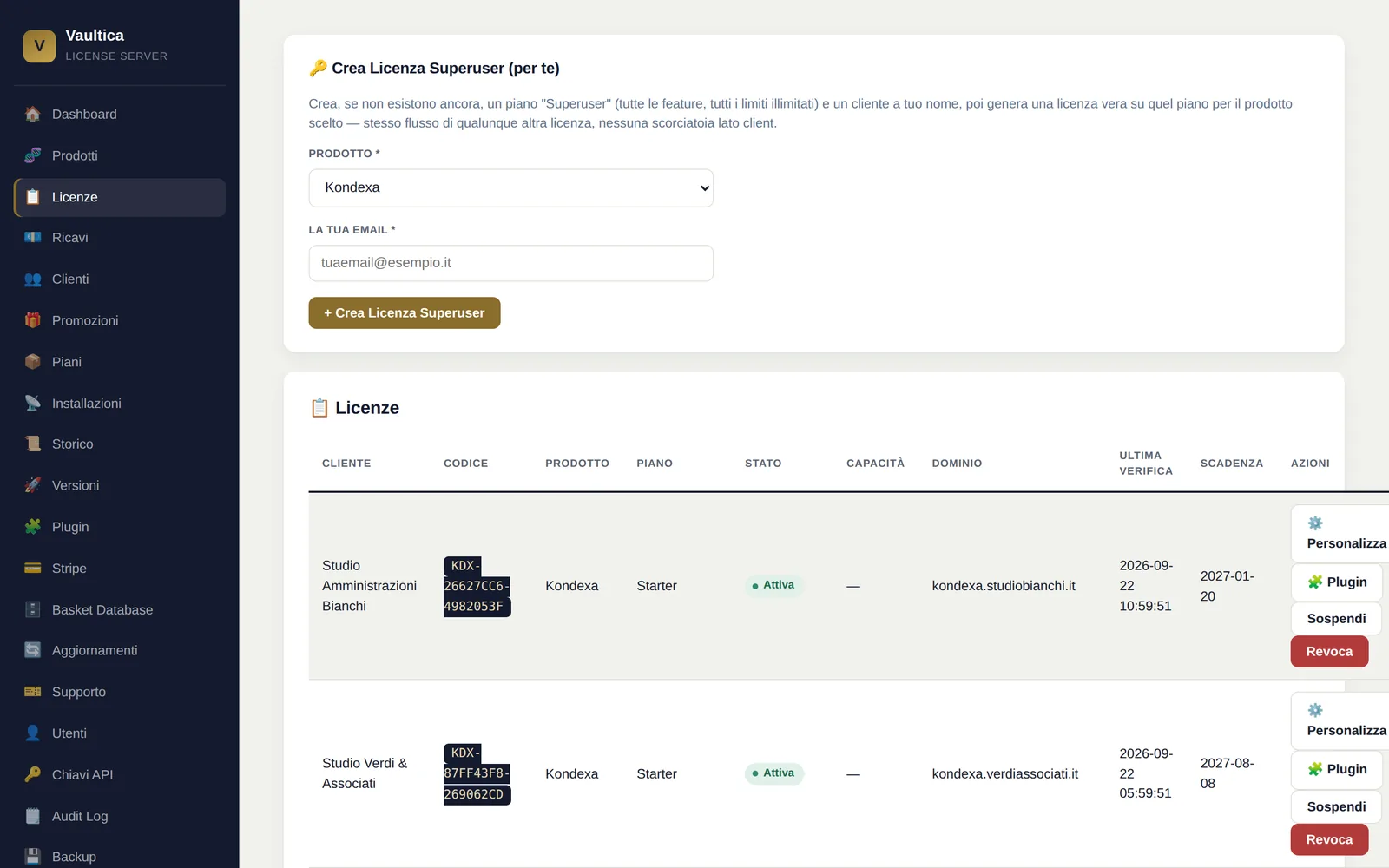
Task: Click the Plugin puzzle icon in sidebar
Action: point(33,527)
